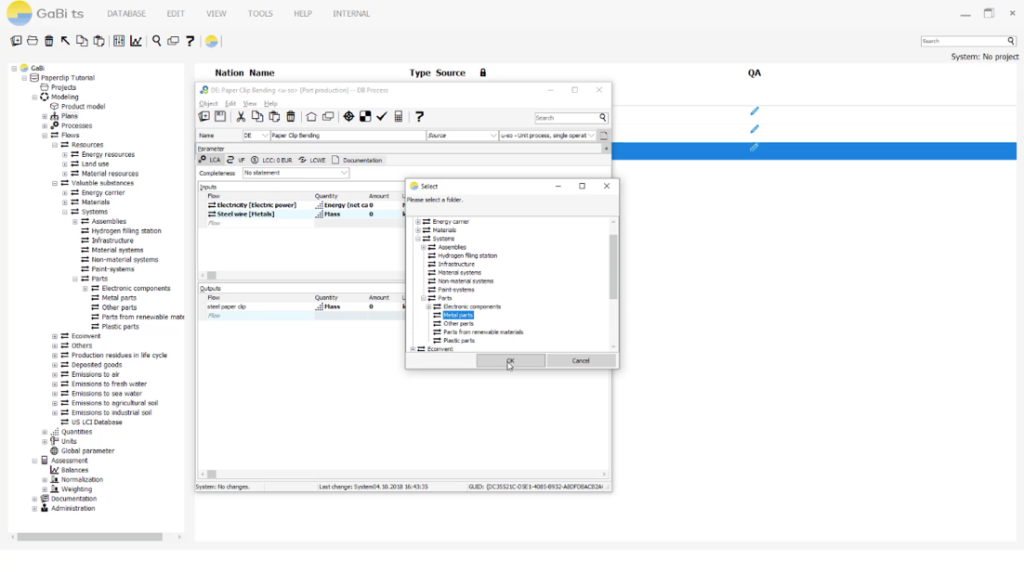The height and width of the screenshot is (572, 1024).
Task: Switch to the LCC: 0 EUR tab
Action: [272, 160]
